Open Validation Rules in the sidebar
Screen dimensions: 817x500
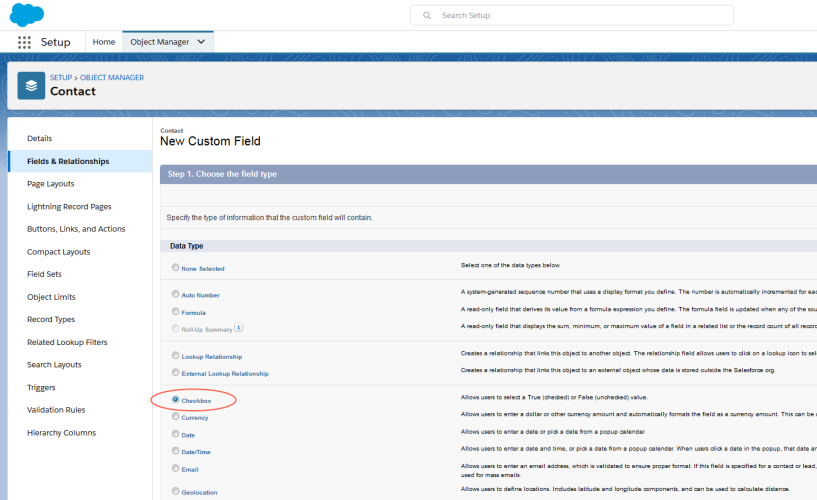tap(56, 410)
